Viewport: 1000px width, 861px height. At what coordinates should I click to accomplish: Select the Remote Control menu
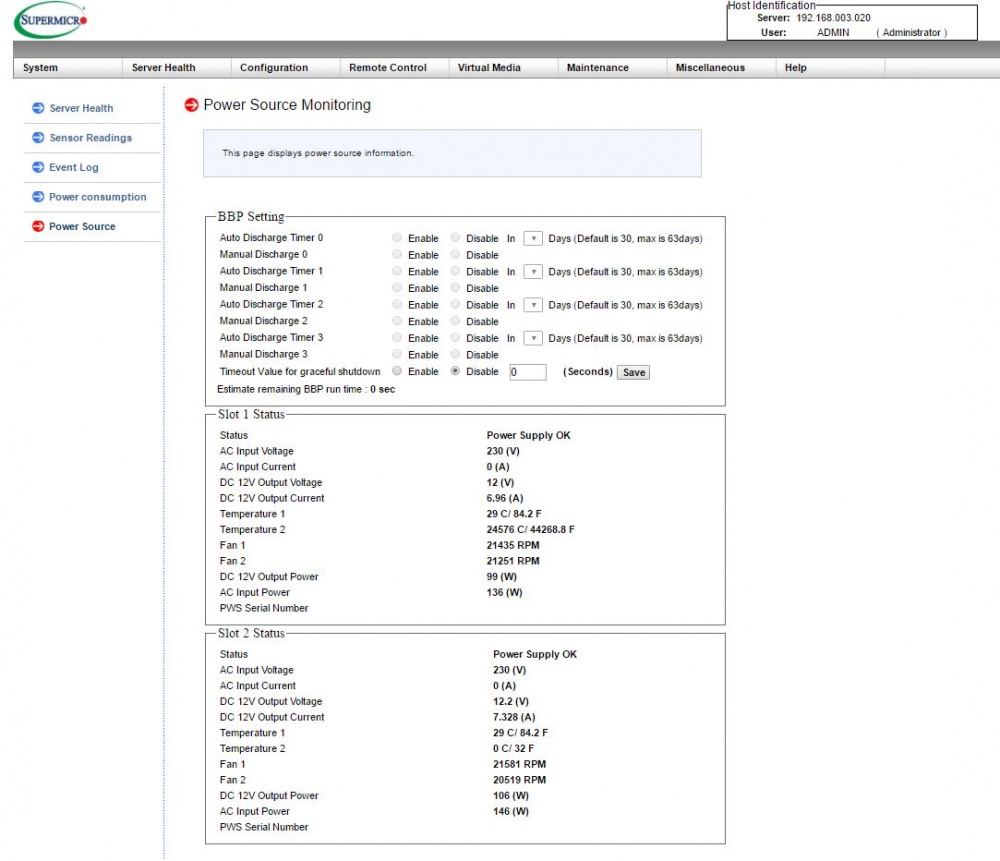388,67
